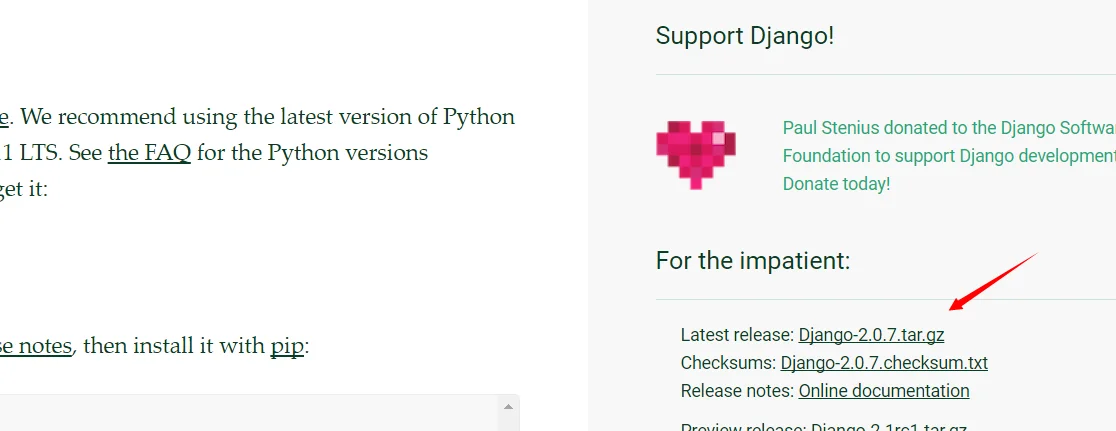Open the Django-2.0.7.checksum.txt file link
Screen dimensions: 1116x431
click(884, 363)
